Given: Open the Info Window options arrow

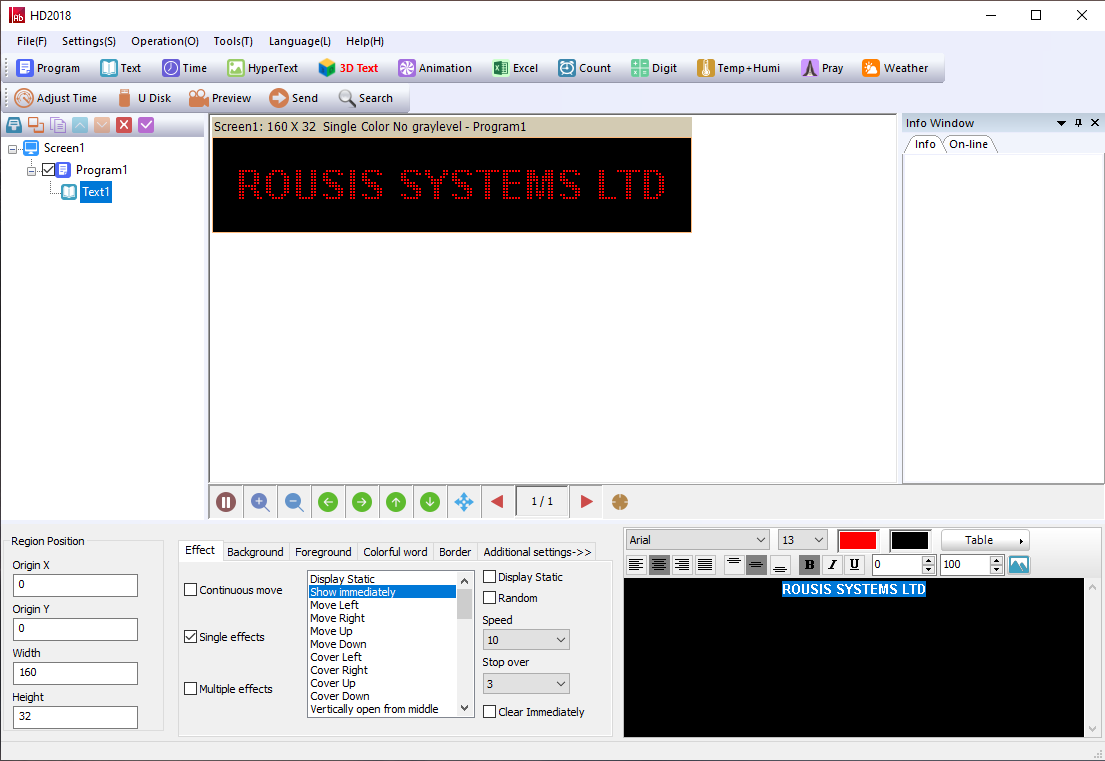Looking at the screenshot, I should coord(1061,123).
